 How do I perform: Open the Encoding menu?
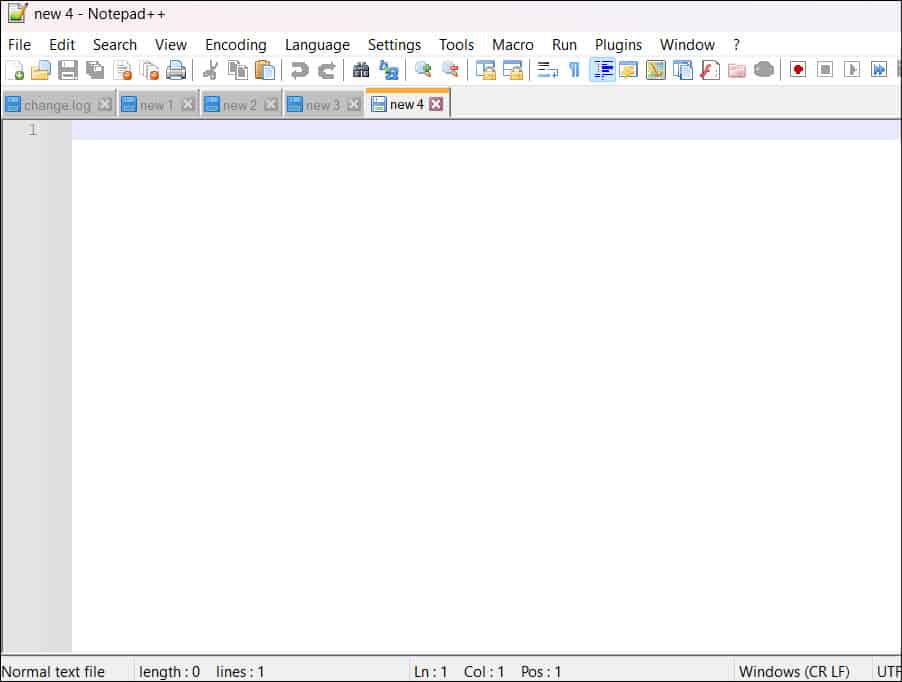point(235,45)
